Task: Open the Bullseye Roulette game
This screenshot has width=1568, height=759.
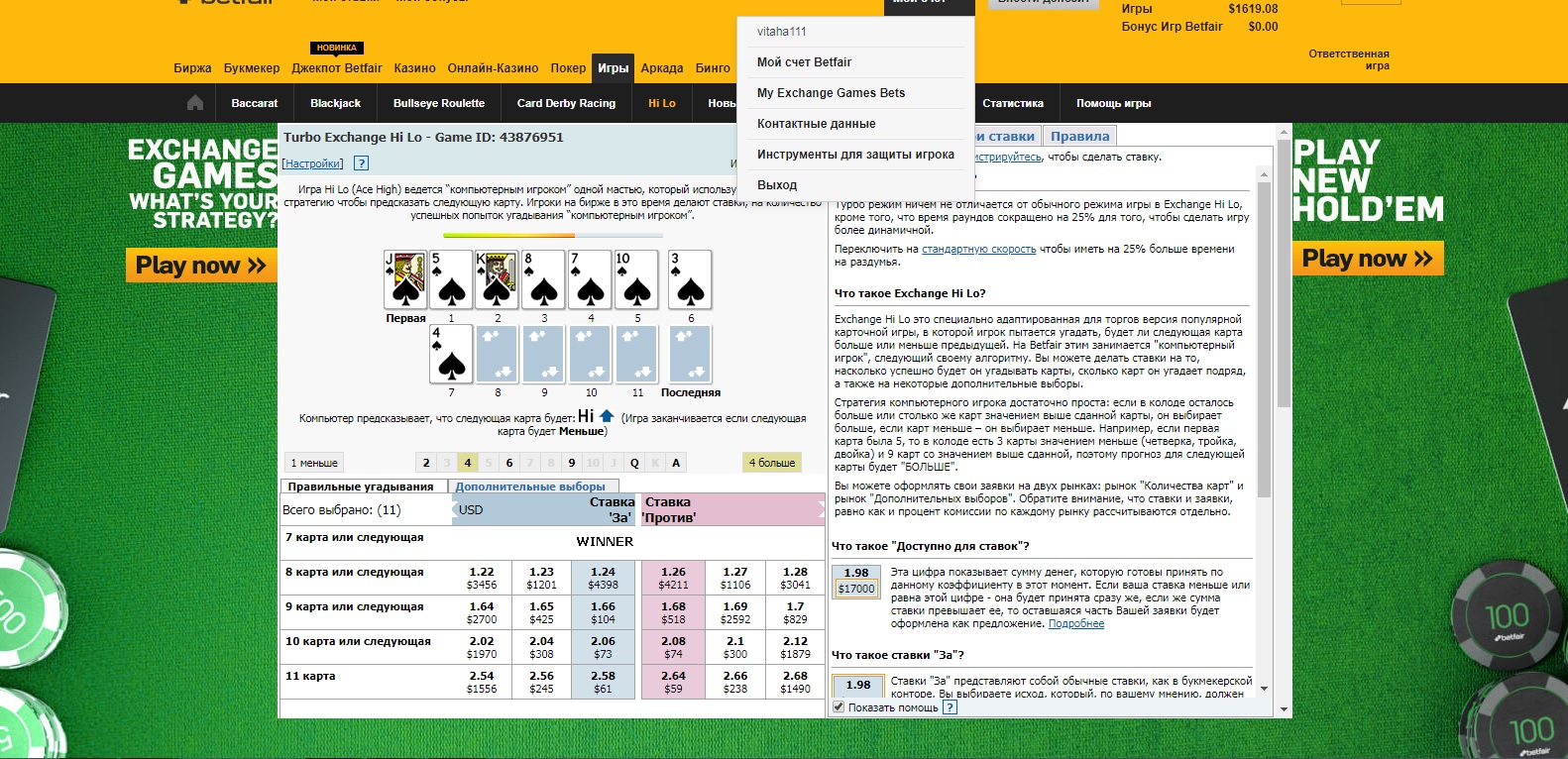Action: [x=439, y=103]
